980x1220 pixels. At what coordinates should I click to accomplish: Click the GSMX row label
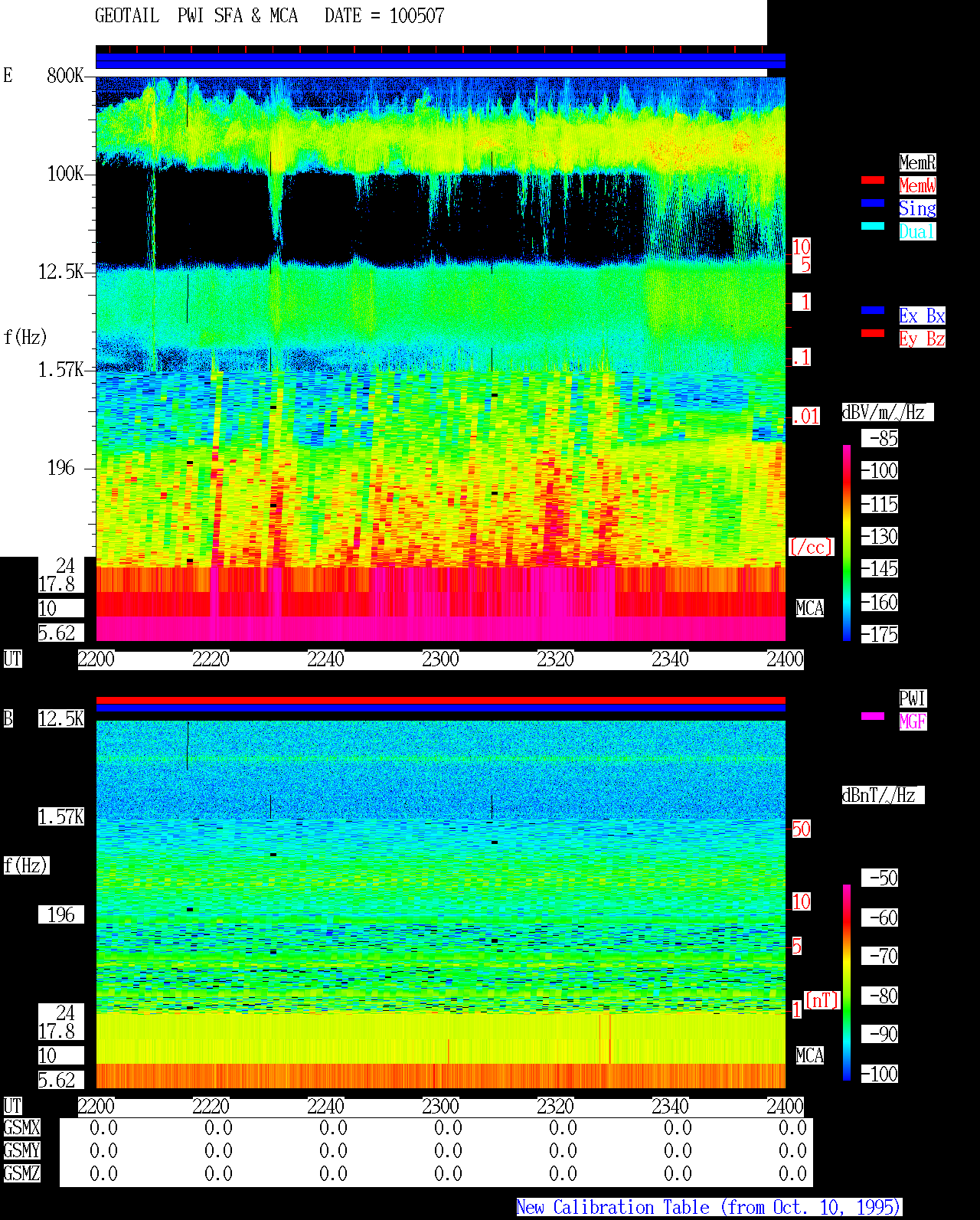[21, 1128]
